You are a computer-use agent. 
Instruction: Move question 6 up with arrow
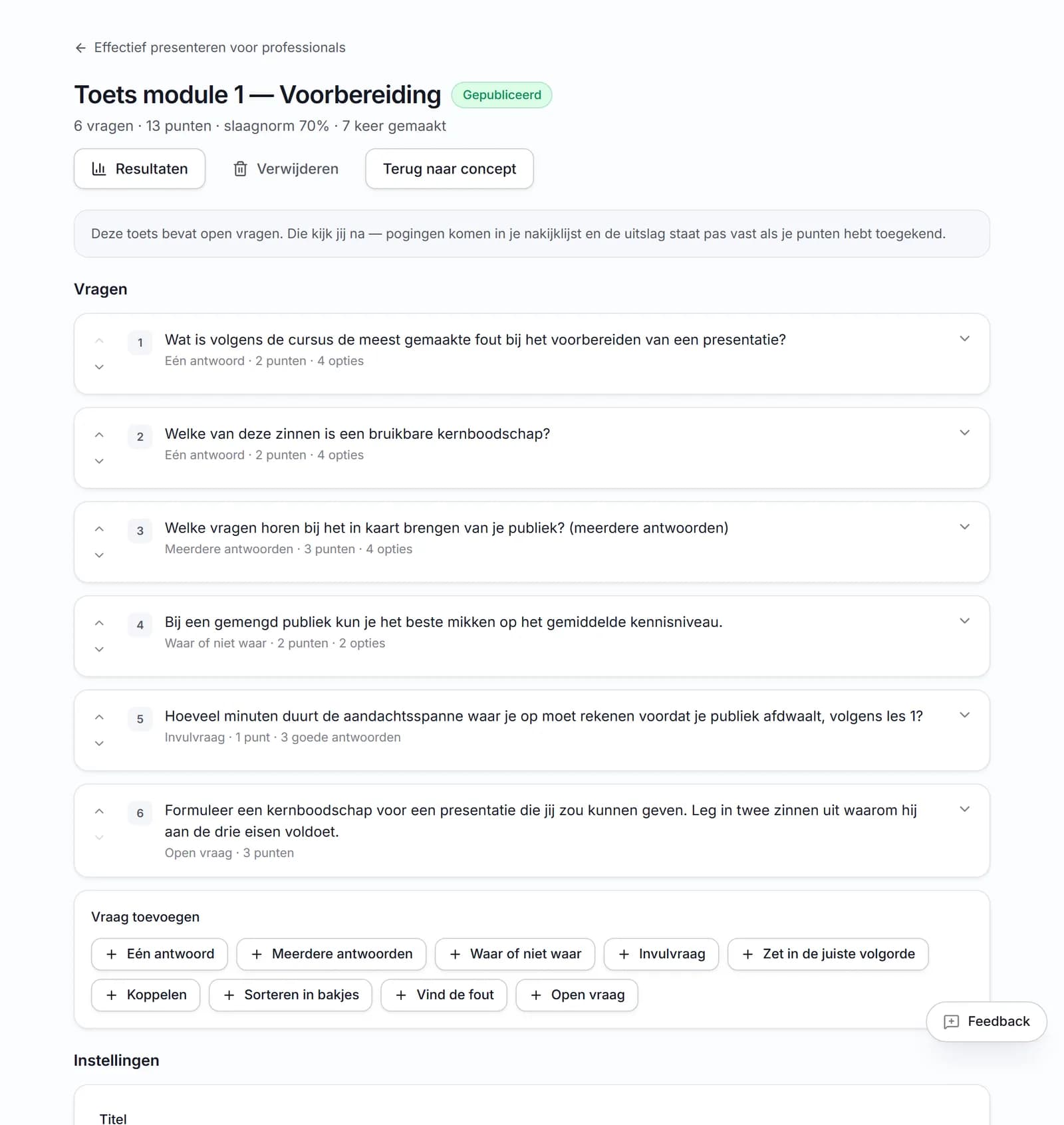pyautogui.click(x=99, y=811)
